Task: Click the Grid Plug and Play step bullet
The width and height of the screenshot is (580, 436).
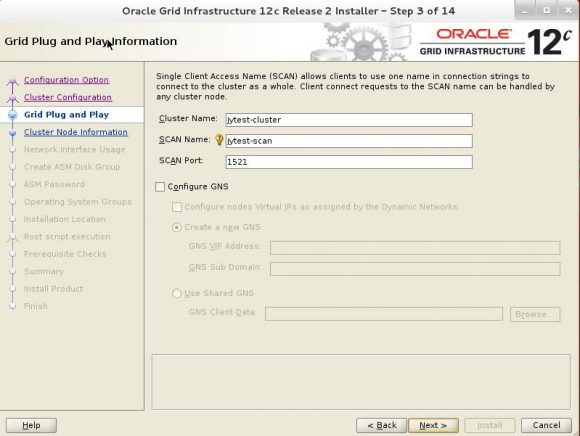Action: click(13, 115)
